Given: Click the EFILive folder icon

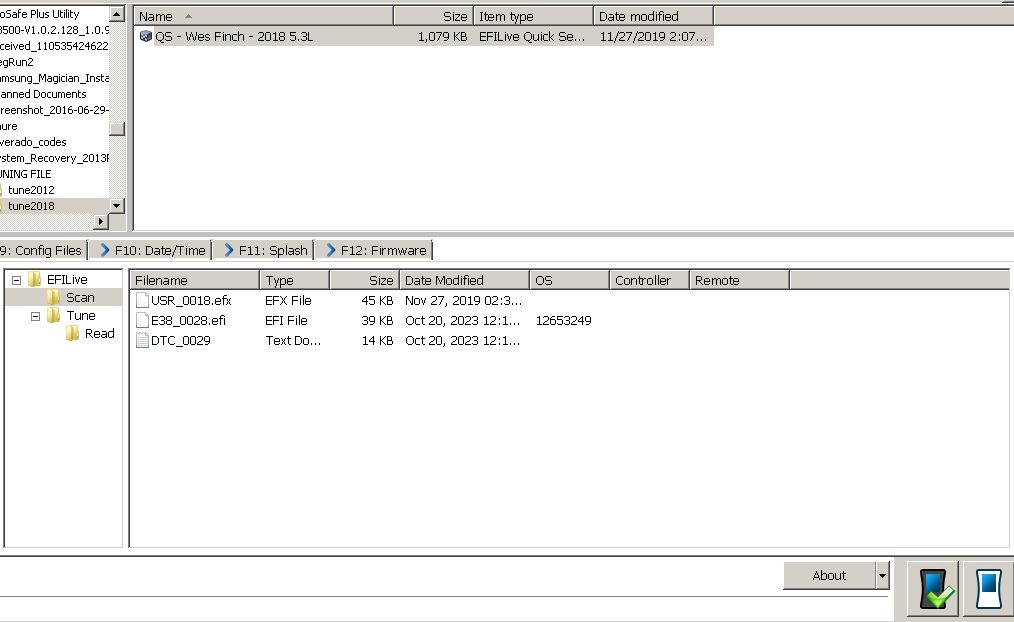Looking at the screenshot, I should [35, 279].
